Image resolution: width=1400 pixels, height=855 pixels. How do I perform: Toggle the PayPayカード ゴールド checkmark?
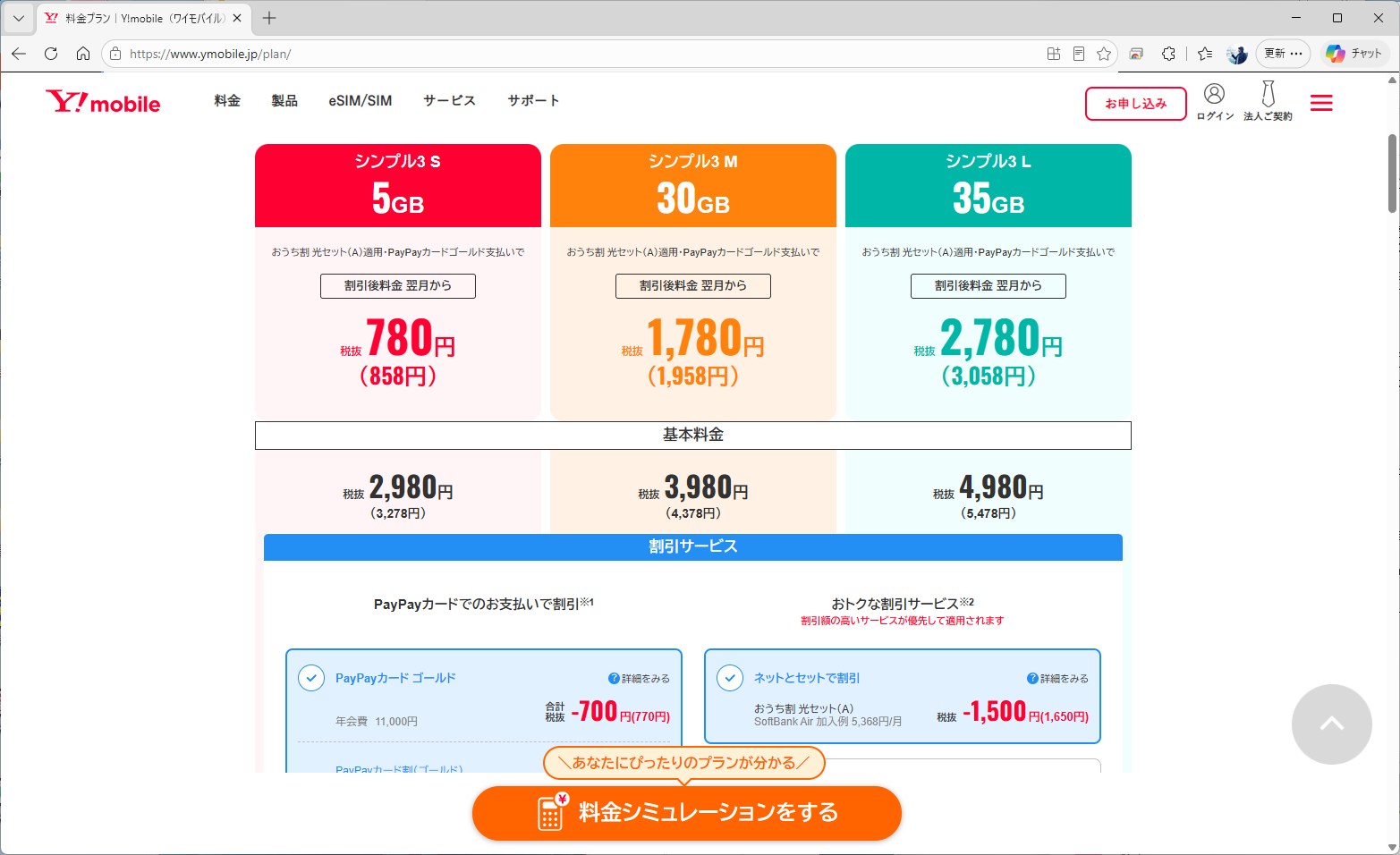[x=310, y=678]
